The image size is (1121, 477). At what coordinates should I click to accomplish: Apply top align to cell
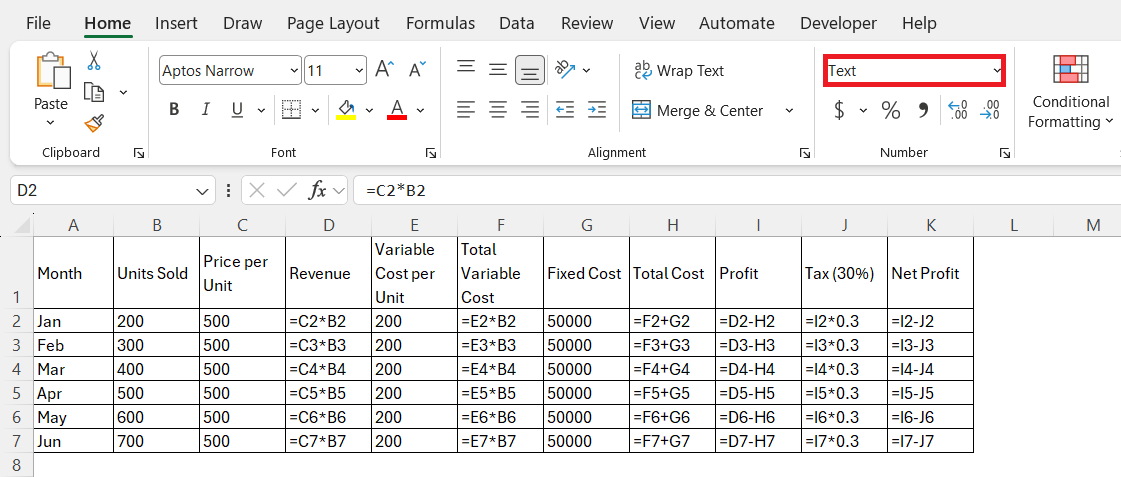point(467,68)
